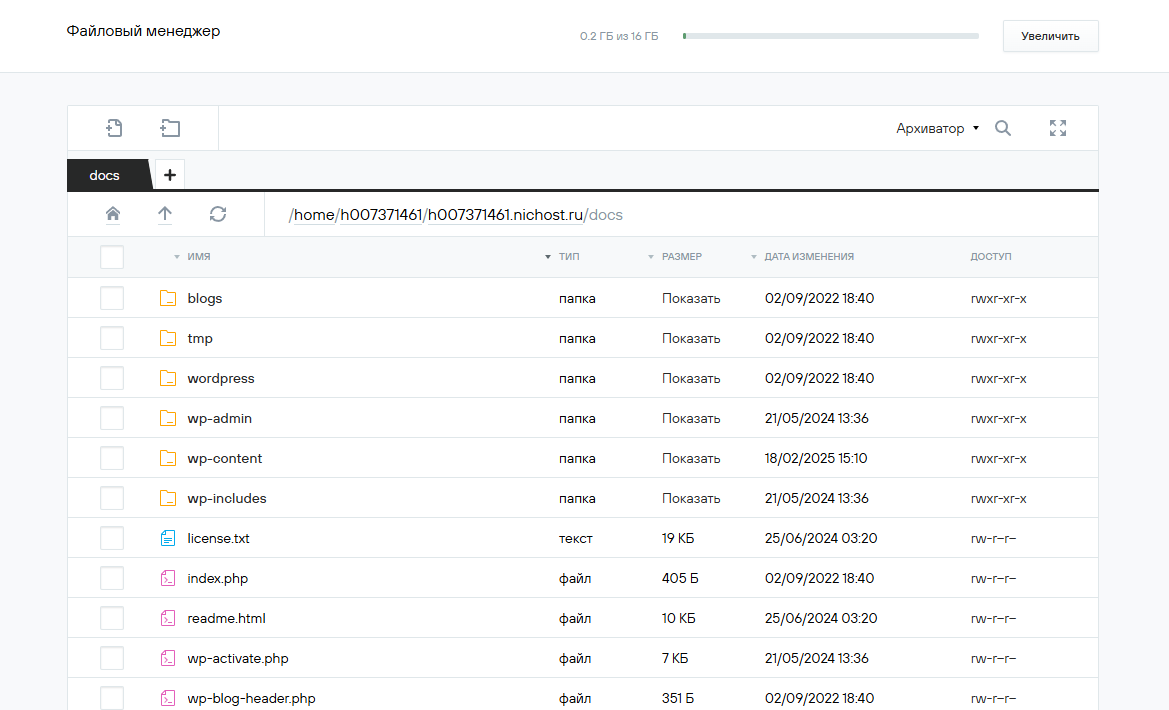The image size is (1169, 710).
Task: Click the create new file icon
Action: pos(115,128)
